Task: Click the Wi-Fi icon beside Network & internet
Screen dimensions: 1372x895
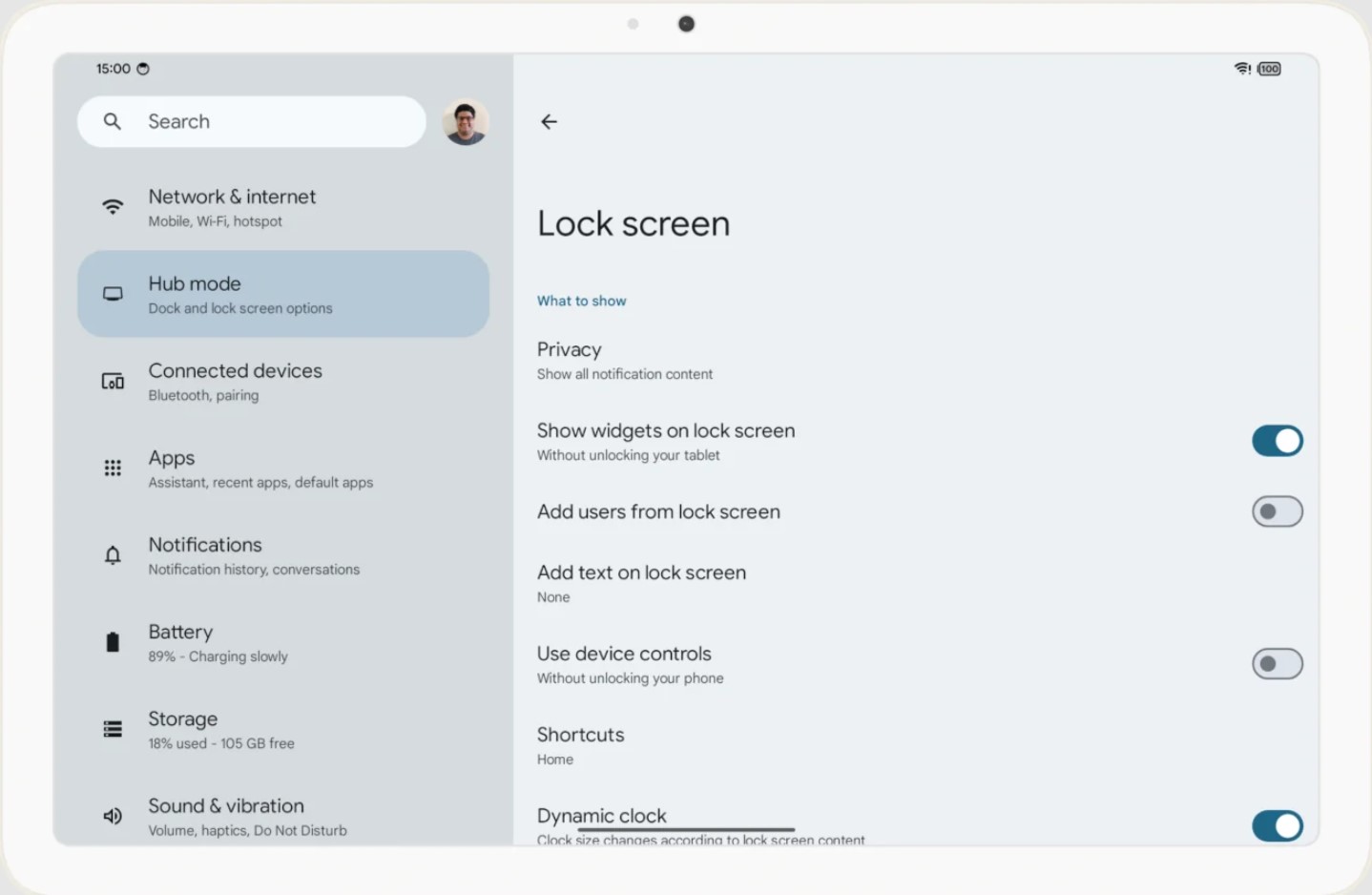Action: click(113, 207)
